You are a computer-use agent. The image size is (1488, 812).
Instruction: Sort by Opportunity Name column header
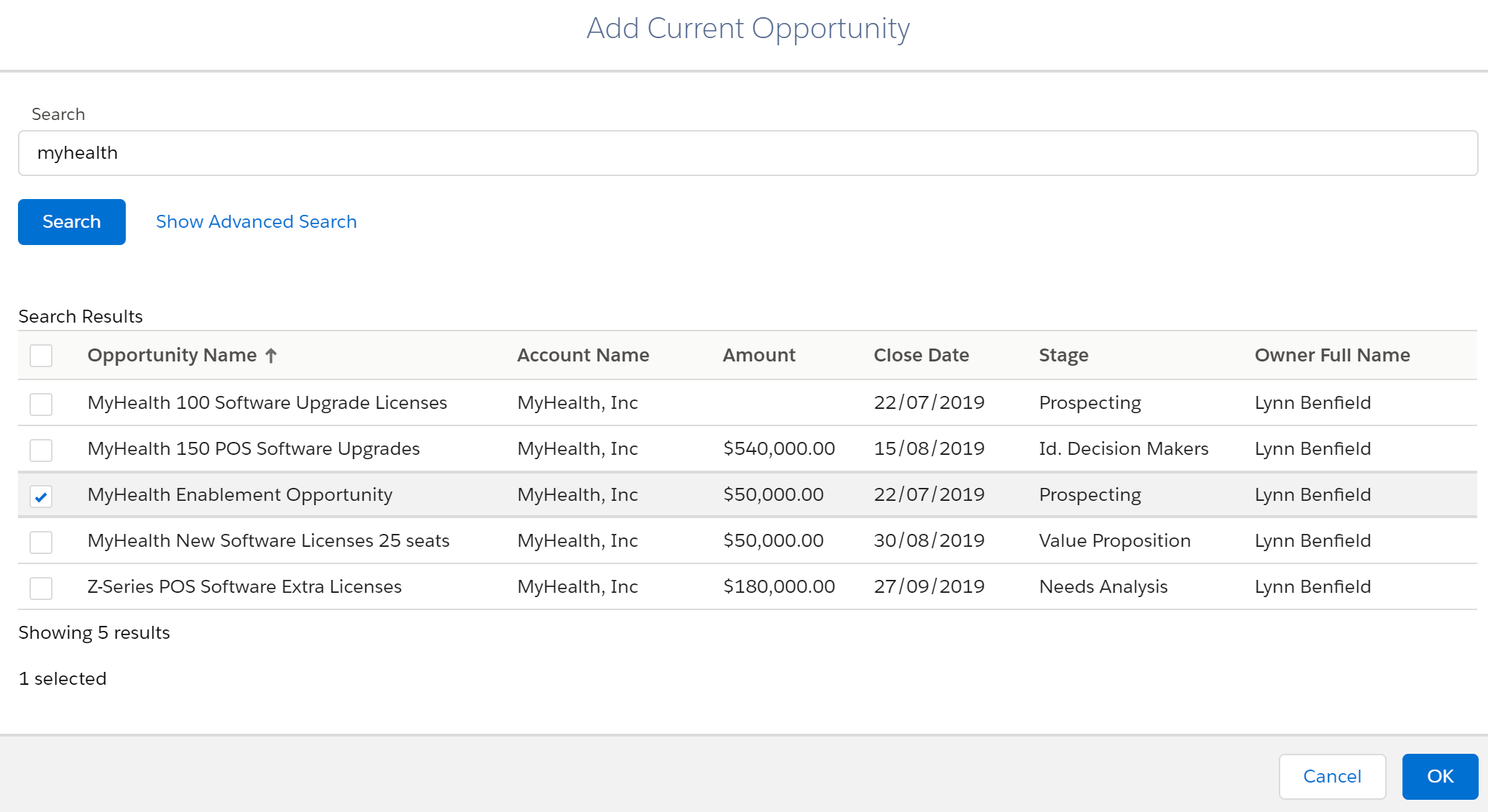172,356
